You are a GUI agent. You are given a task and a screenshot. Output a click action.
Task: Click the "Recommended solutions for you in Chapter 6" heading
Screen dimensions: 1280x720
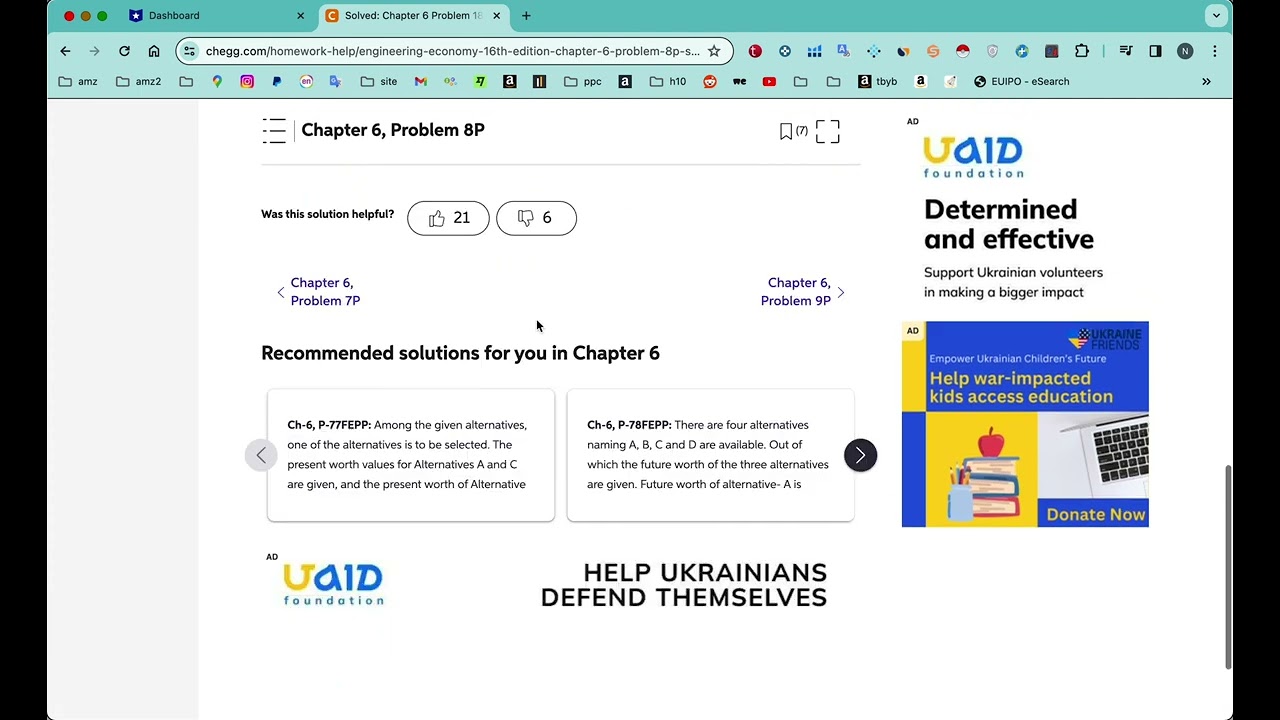point(460,353)
